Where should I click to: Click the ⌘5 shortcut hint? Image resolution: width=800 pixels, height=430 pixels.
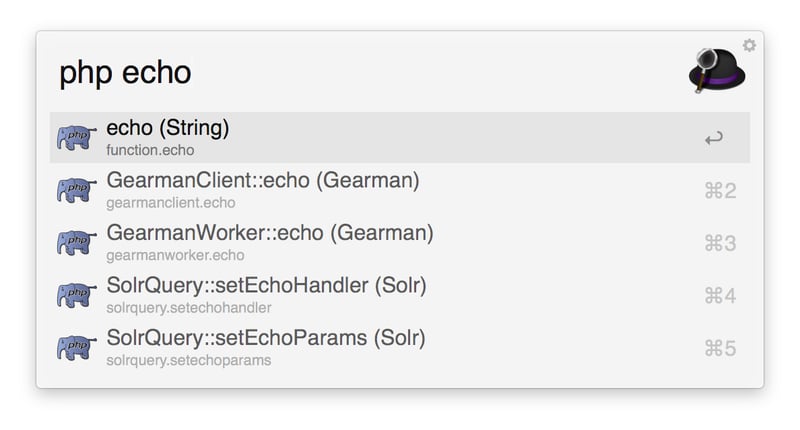[x=720, y=348]
